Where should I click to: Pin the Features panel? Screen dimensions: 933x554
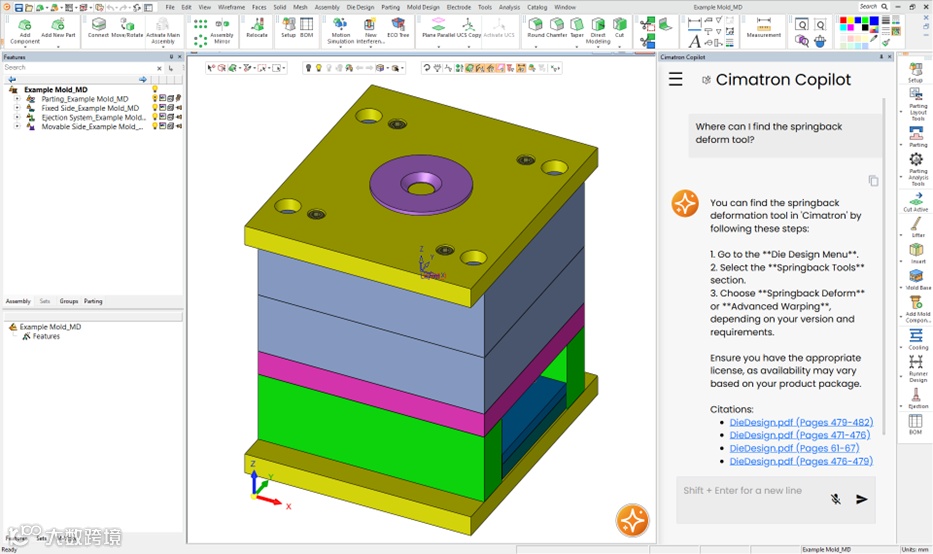171,57
